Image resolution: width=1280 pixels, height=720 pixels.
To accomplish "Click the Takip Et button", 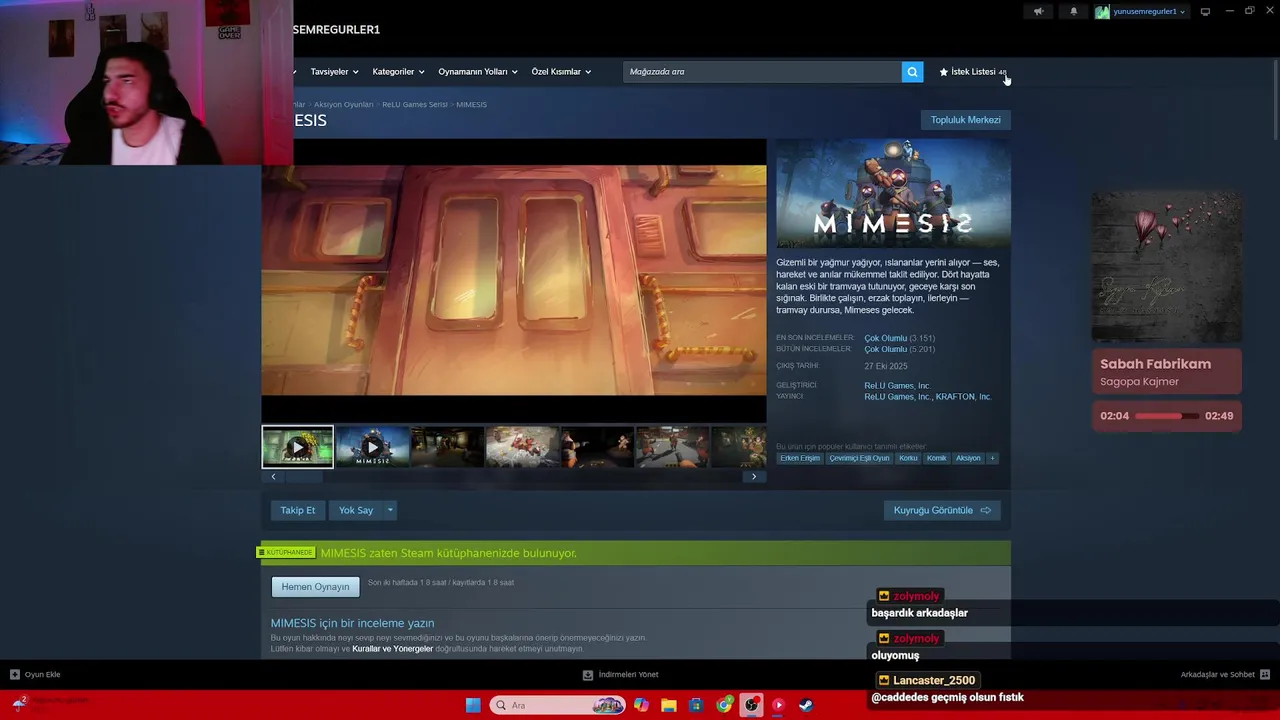I will tap(297, 510).
